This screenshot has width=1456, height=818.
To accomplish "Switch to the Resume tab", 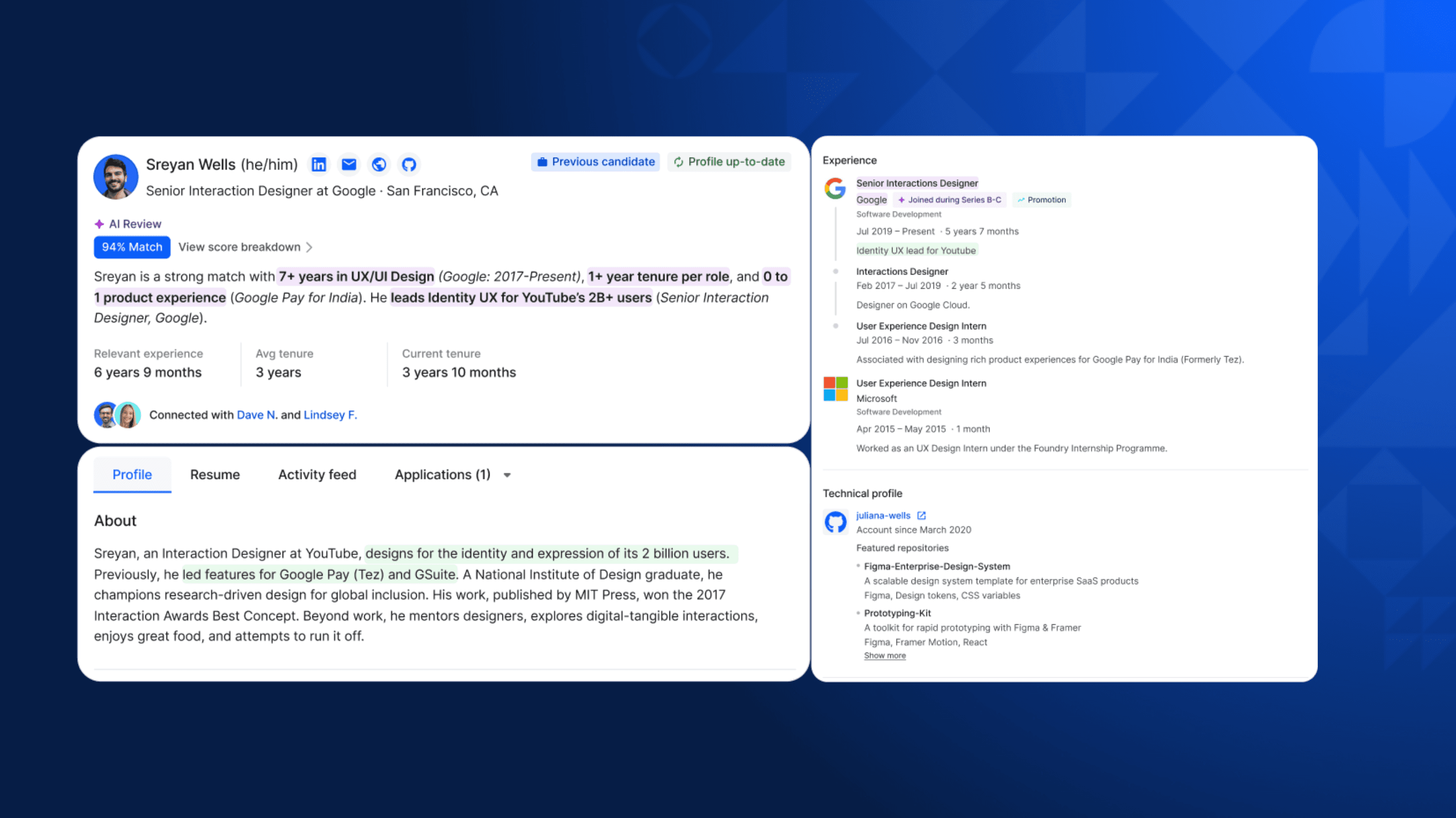I will click(x=215, y=475).
